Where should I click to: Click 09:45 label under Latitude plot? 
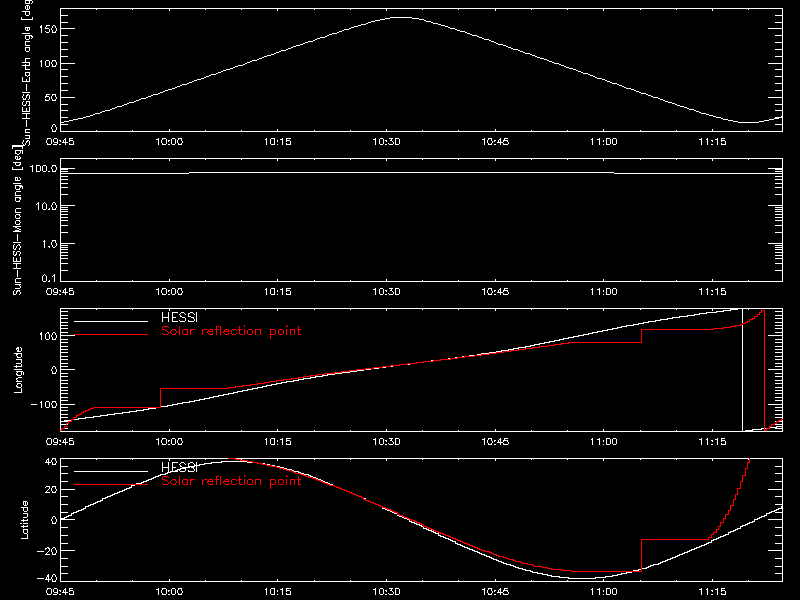click(60, 592)
